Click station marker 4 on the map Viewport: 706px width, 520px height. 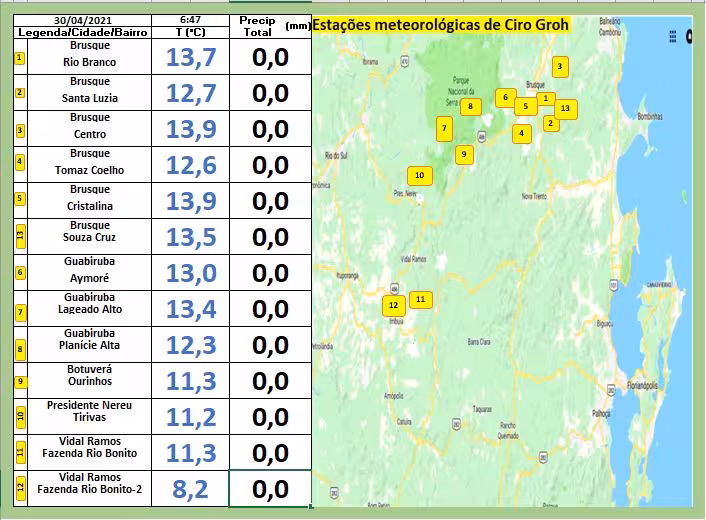521,132
